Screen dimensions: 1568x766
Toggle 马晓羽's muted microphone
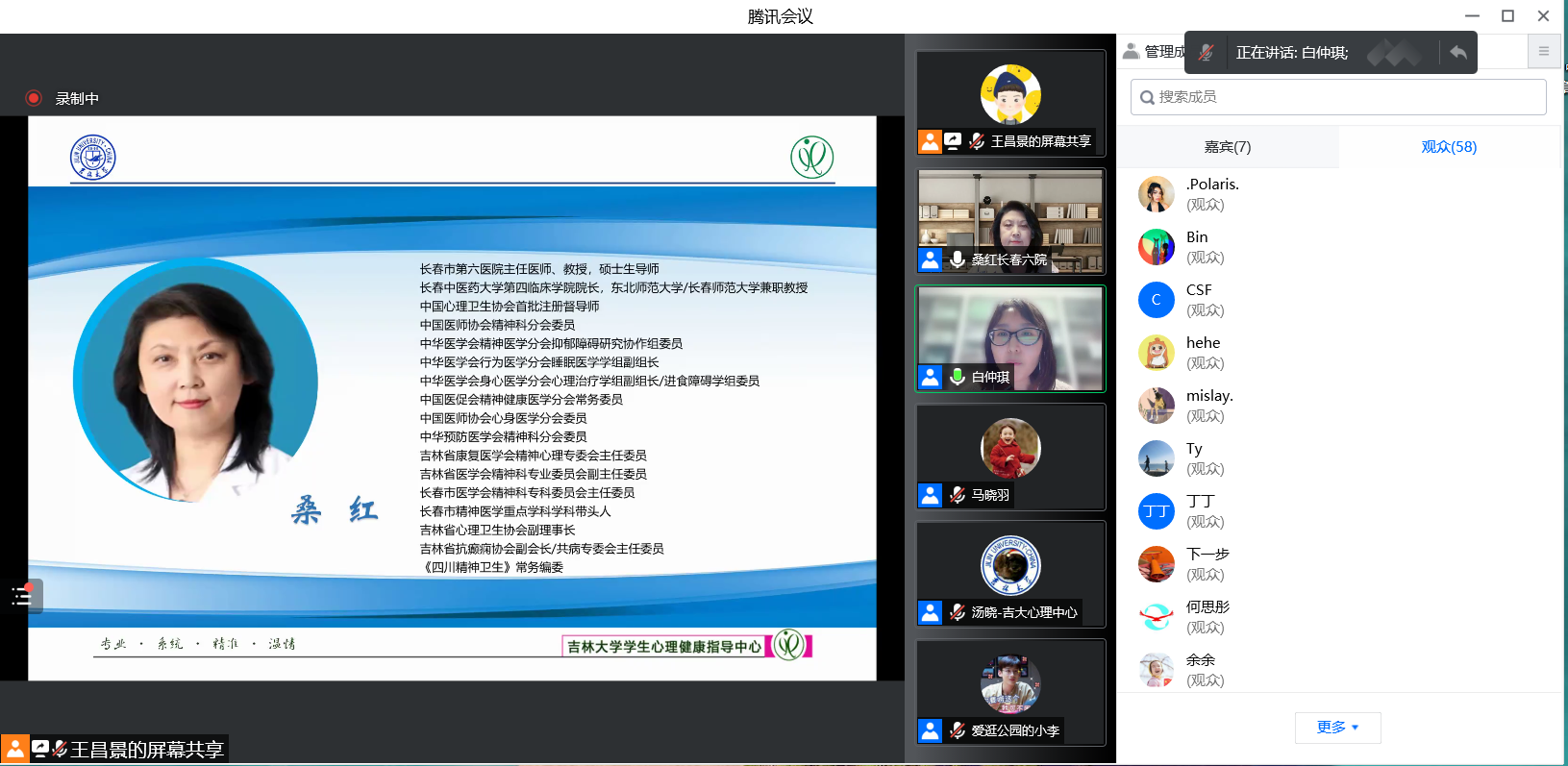(x=957, y=495)
